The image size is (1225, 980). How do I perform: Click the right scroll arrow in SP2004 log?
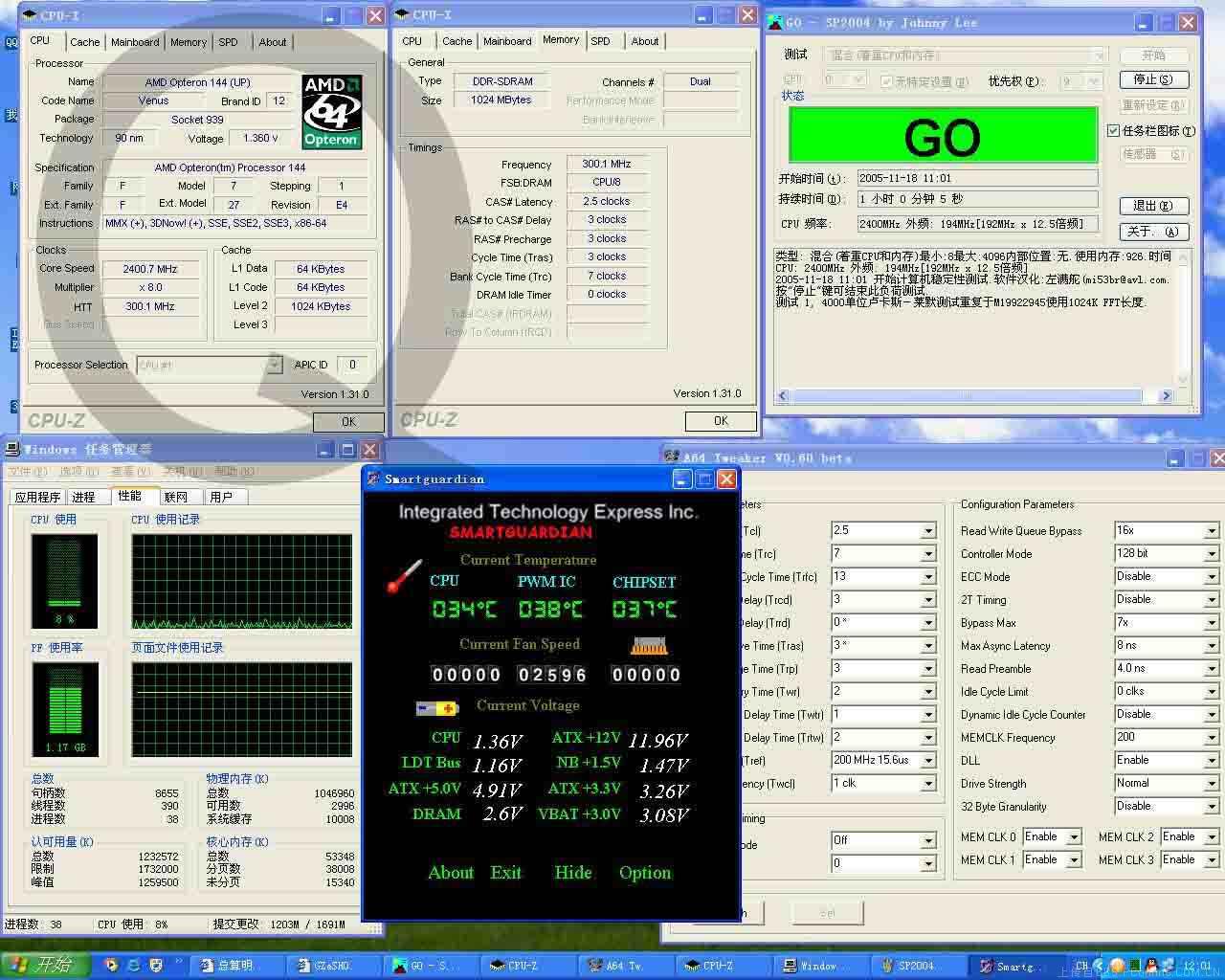pos(1166,395)
